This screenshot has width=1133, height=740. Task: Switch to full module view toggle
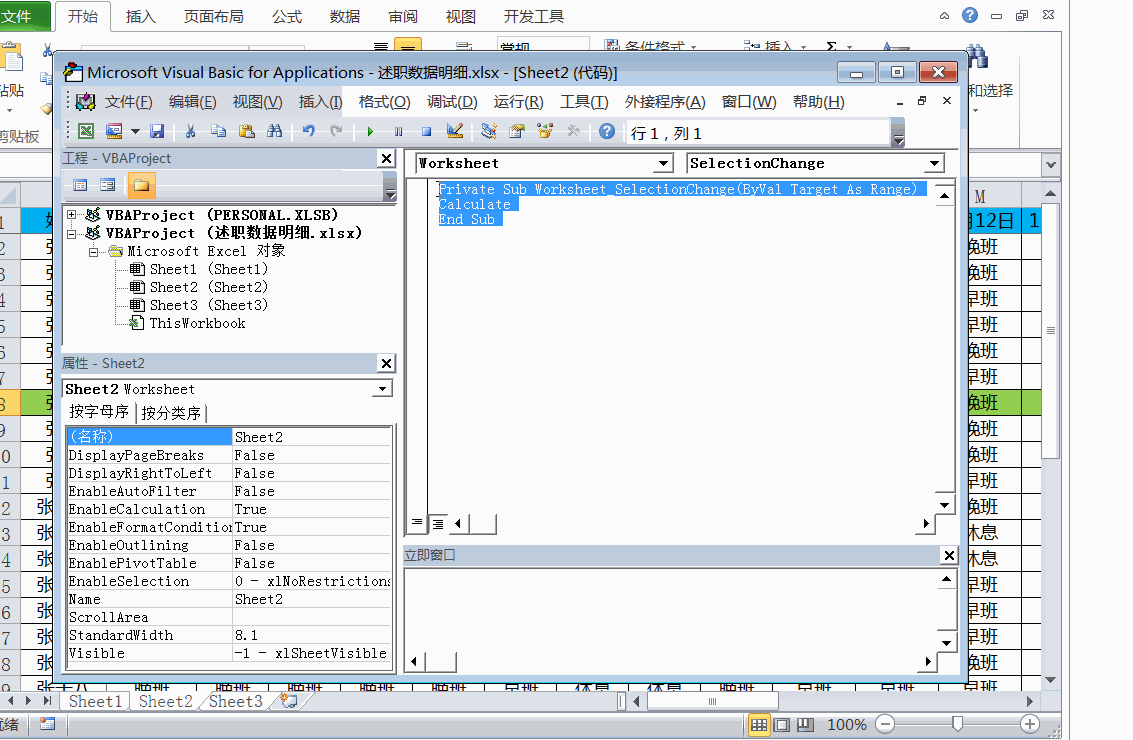tap(437, 523)
